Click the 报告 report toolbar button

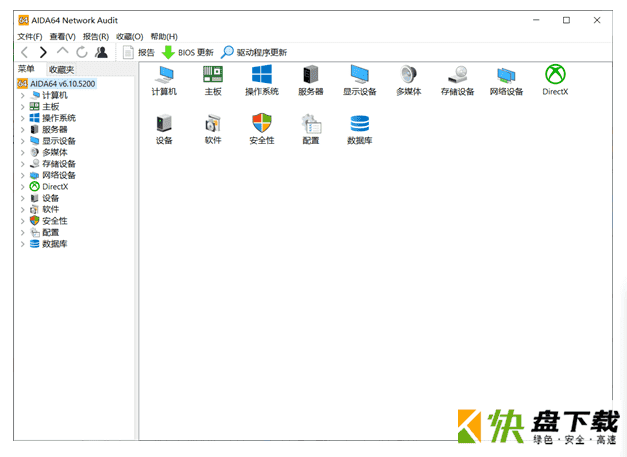coord(139,52)
